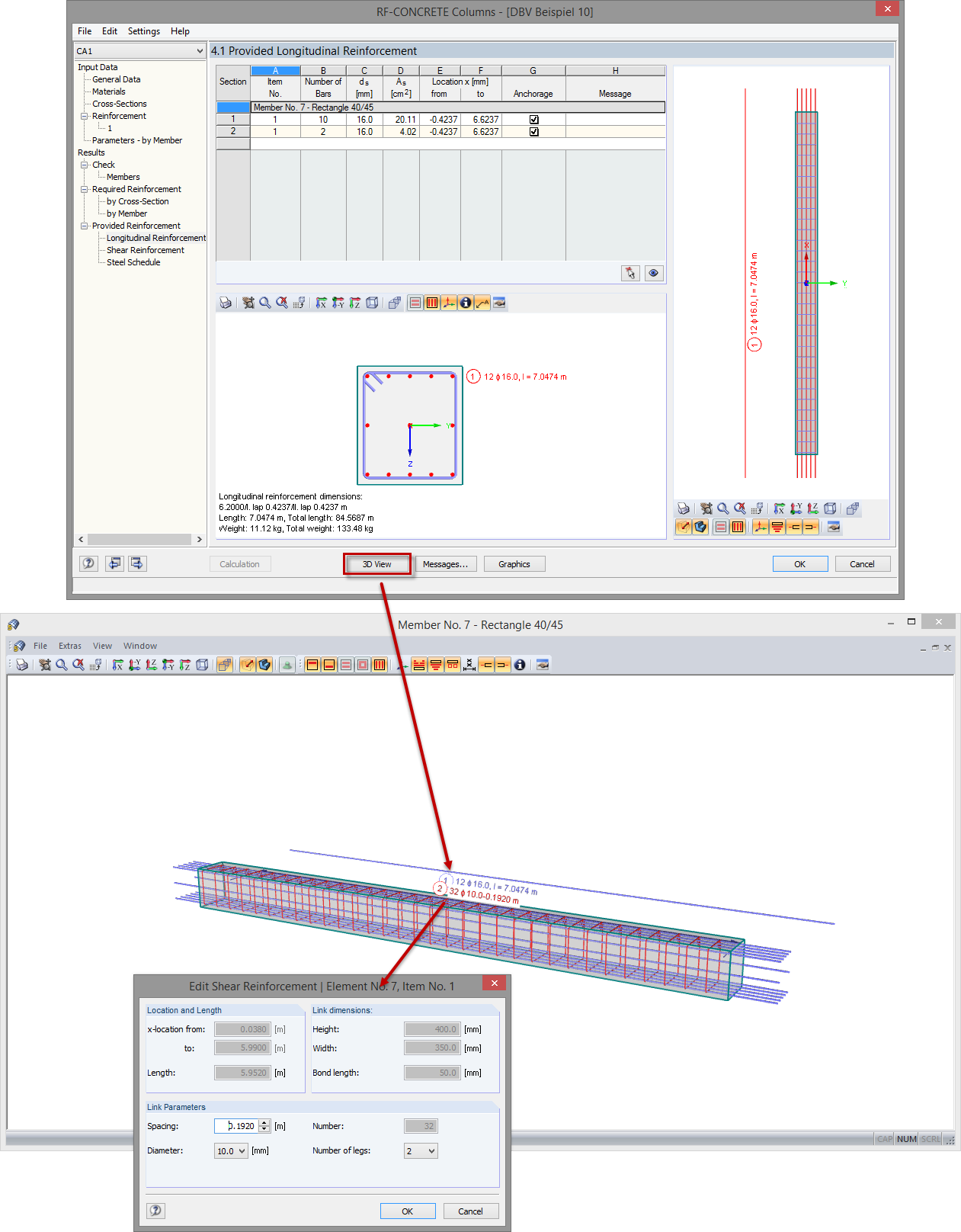Show Z-axis view in right preview toolbar
The height and width of the screenshot is (1232, 961).
(813, 509)
